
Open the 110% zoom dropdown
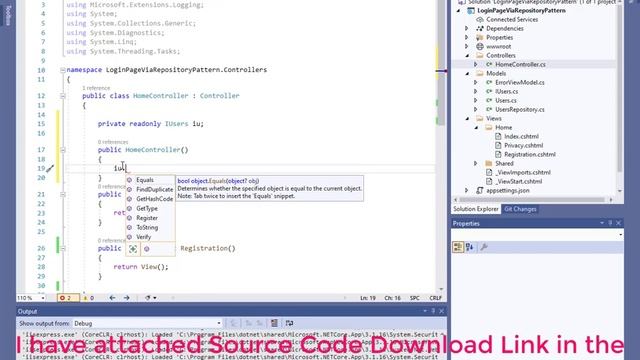42,298
